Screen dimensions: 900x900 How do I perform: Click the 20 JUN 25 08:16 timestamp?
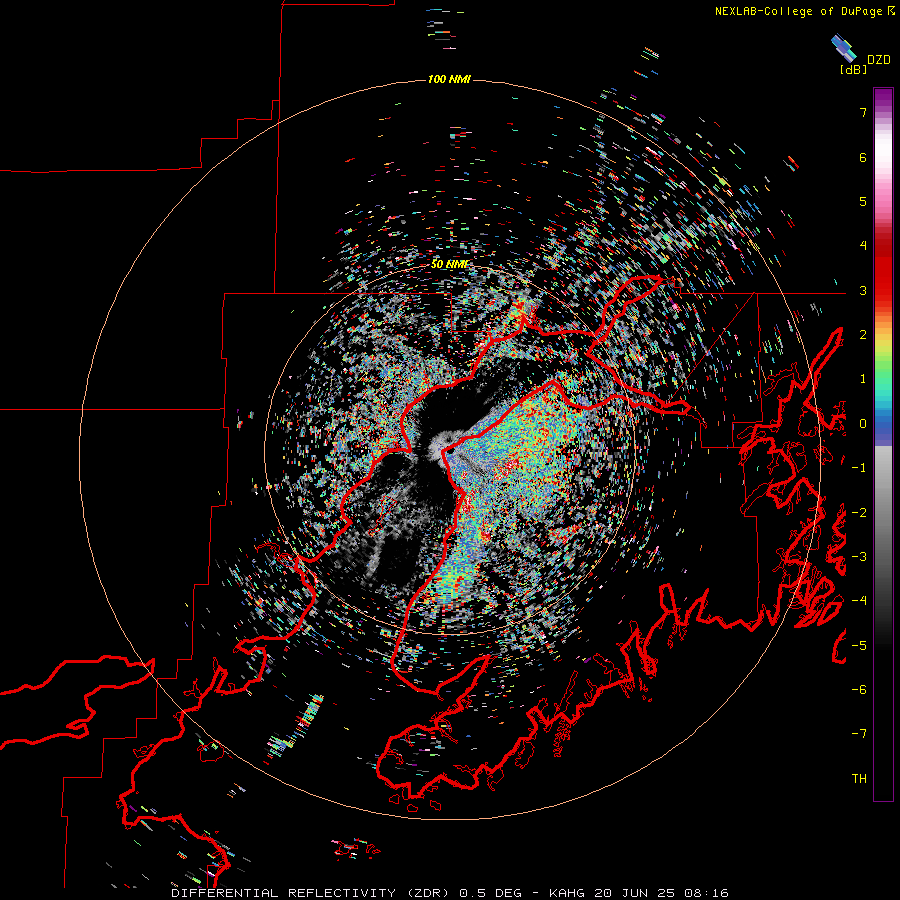664,893
